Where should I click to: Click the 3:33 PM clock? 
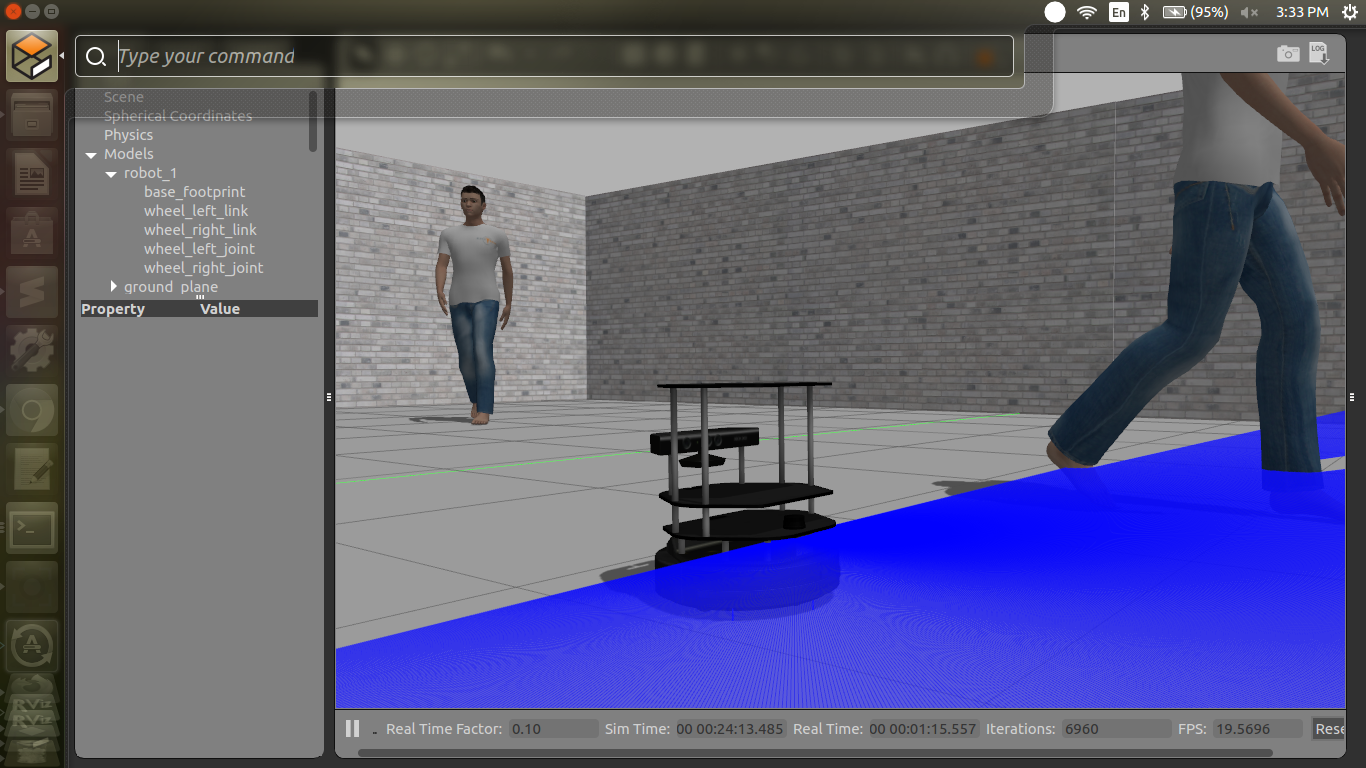point(1302,12)
